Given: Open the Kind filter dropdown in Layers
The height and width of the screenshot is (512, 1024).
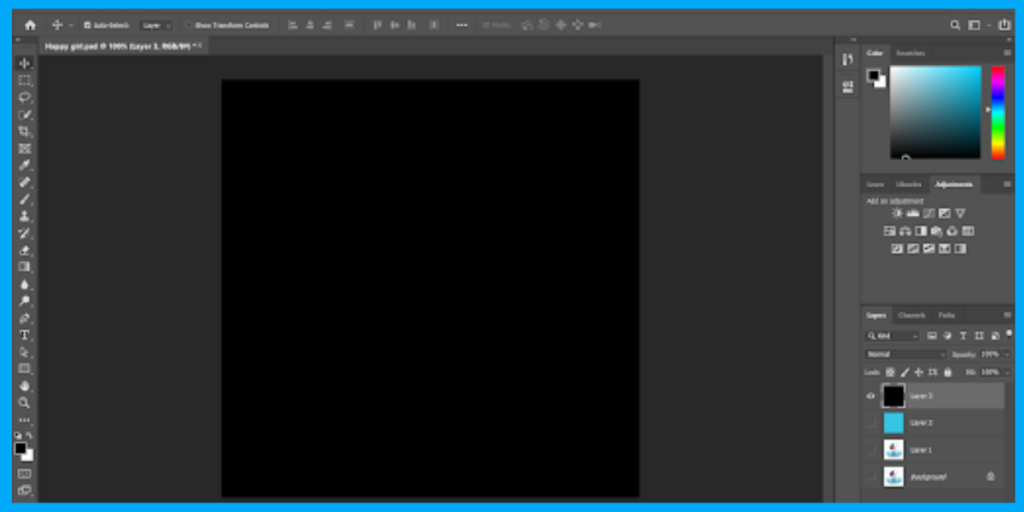Looking at the screenshot, I should 892,336.
